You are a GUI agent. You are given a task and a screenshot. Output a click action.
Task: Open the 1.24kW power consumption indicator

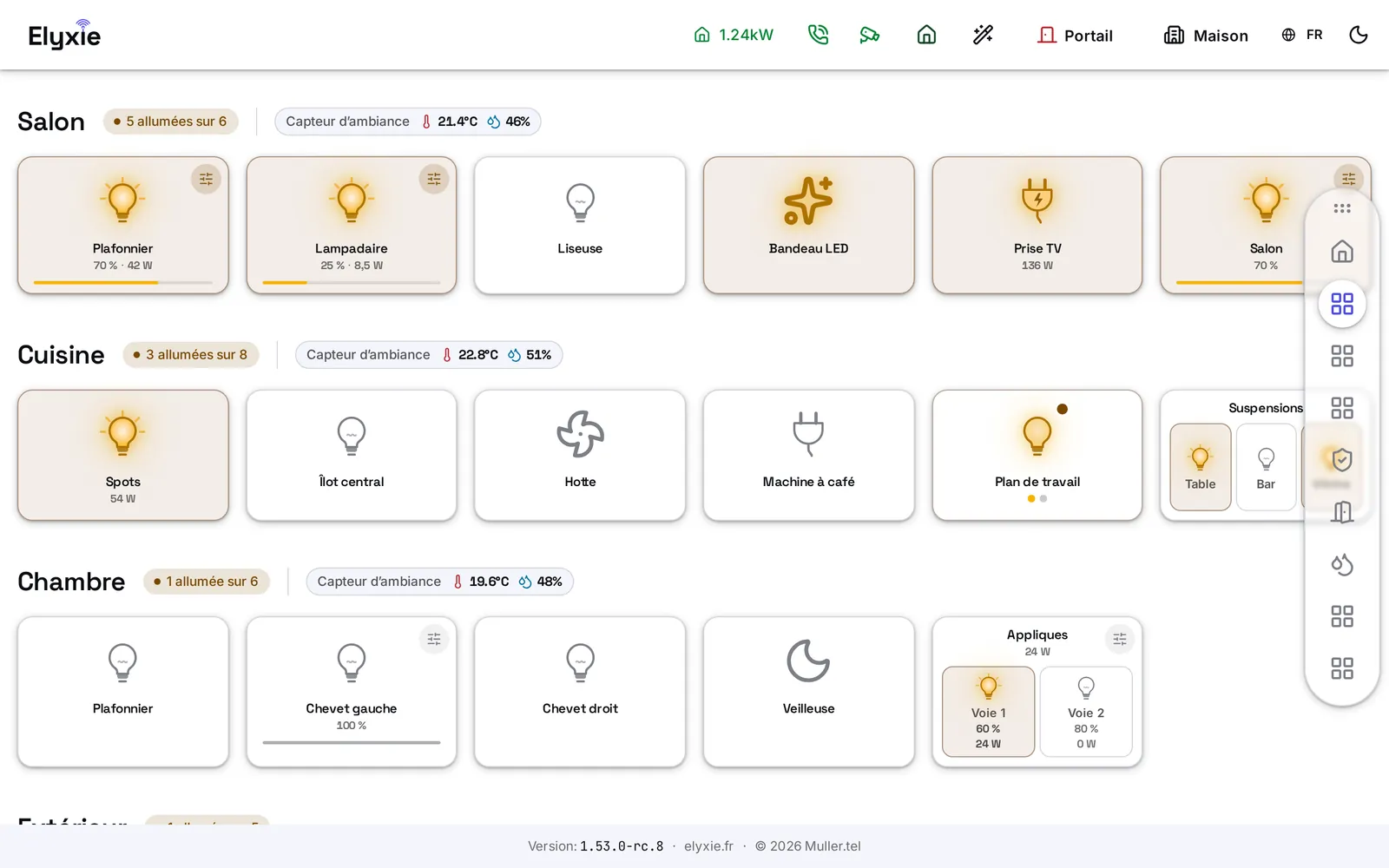pyautogui.click(x=734, y=35)
